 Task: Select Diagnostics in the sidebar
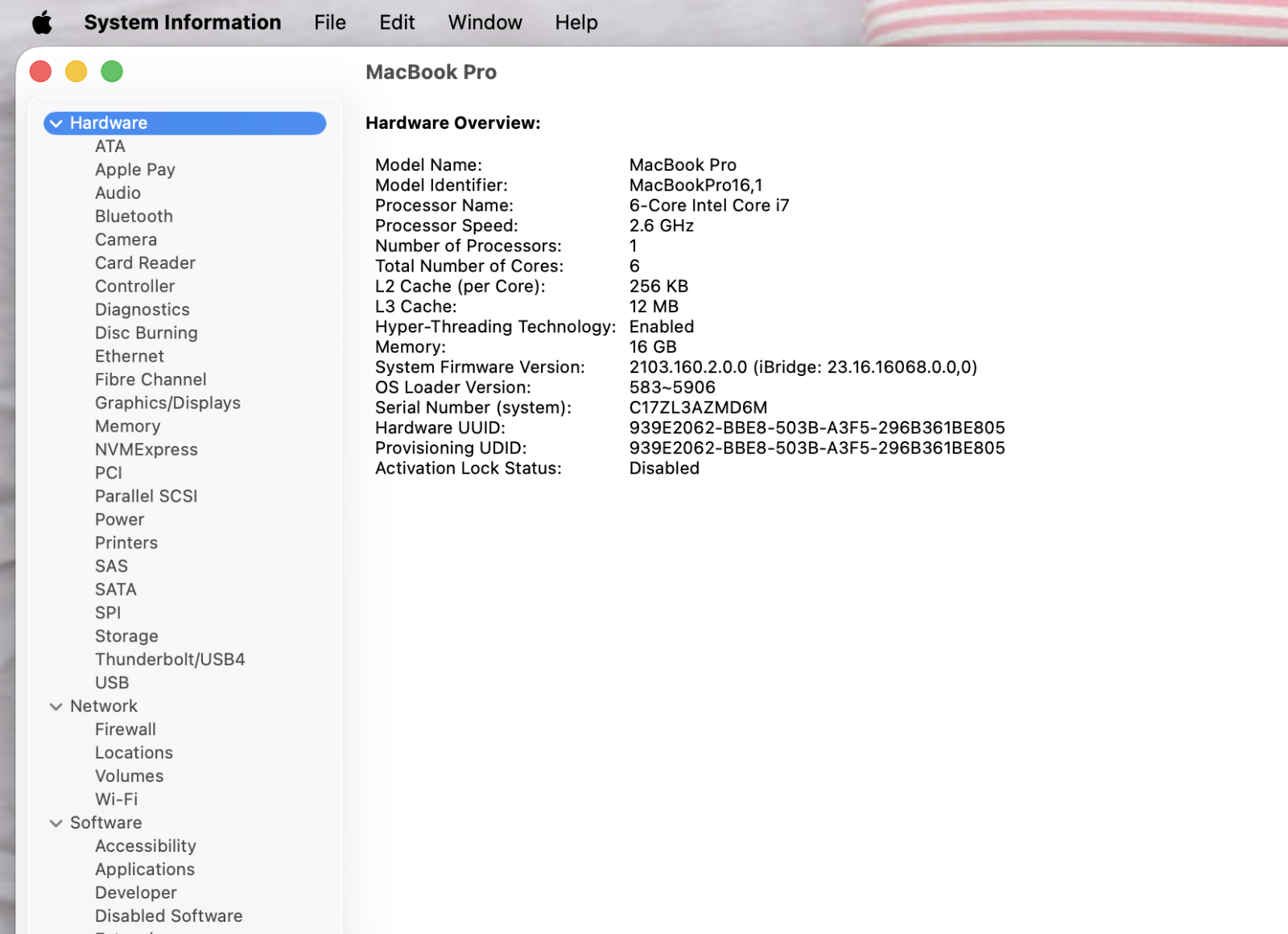click(142, 310)
